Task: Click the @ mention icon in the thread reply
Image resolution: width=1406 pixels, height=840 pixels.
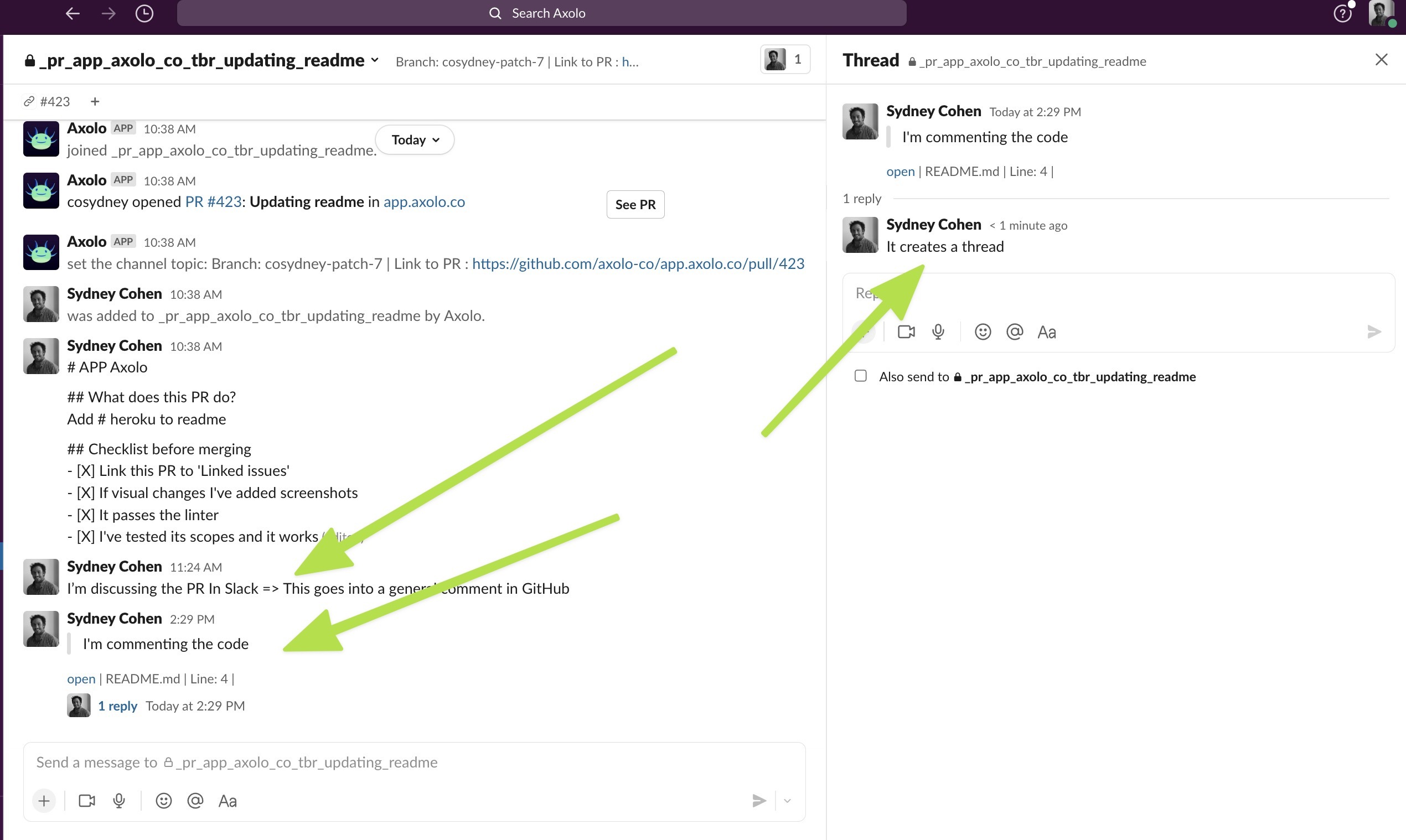Action: tap(1014, 331)
